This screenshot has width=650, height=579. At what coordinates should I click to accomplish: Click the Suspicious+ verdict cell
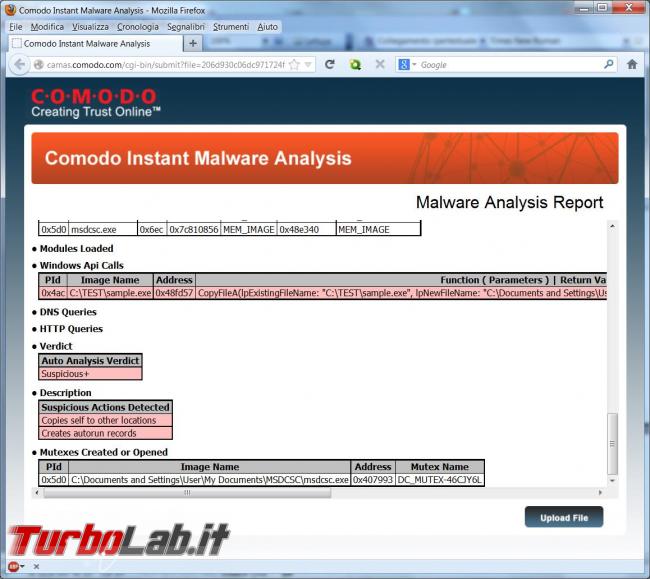(x=90, y=374)
